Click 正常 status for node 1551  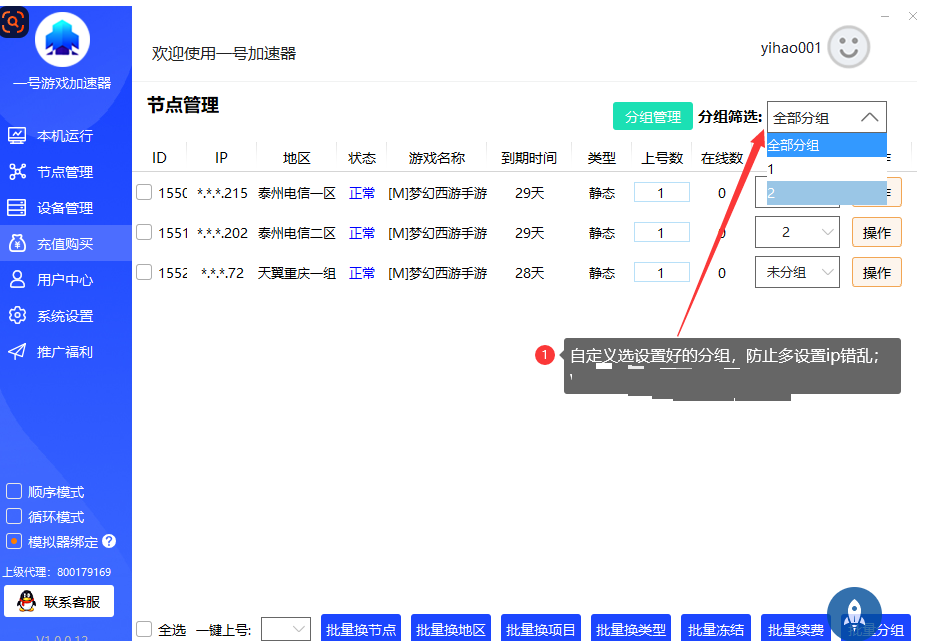[x=362, y=233]
